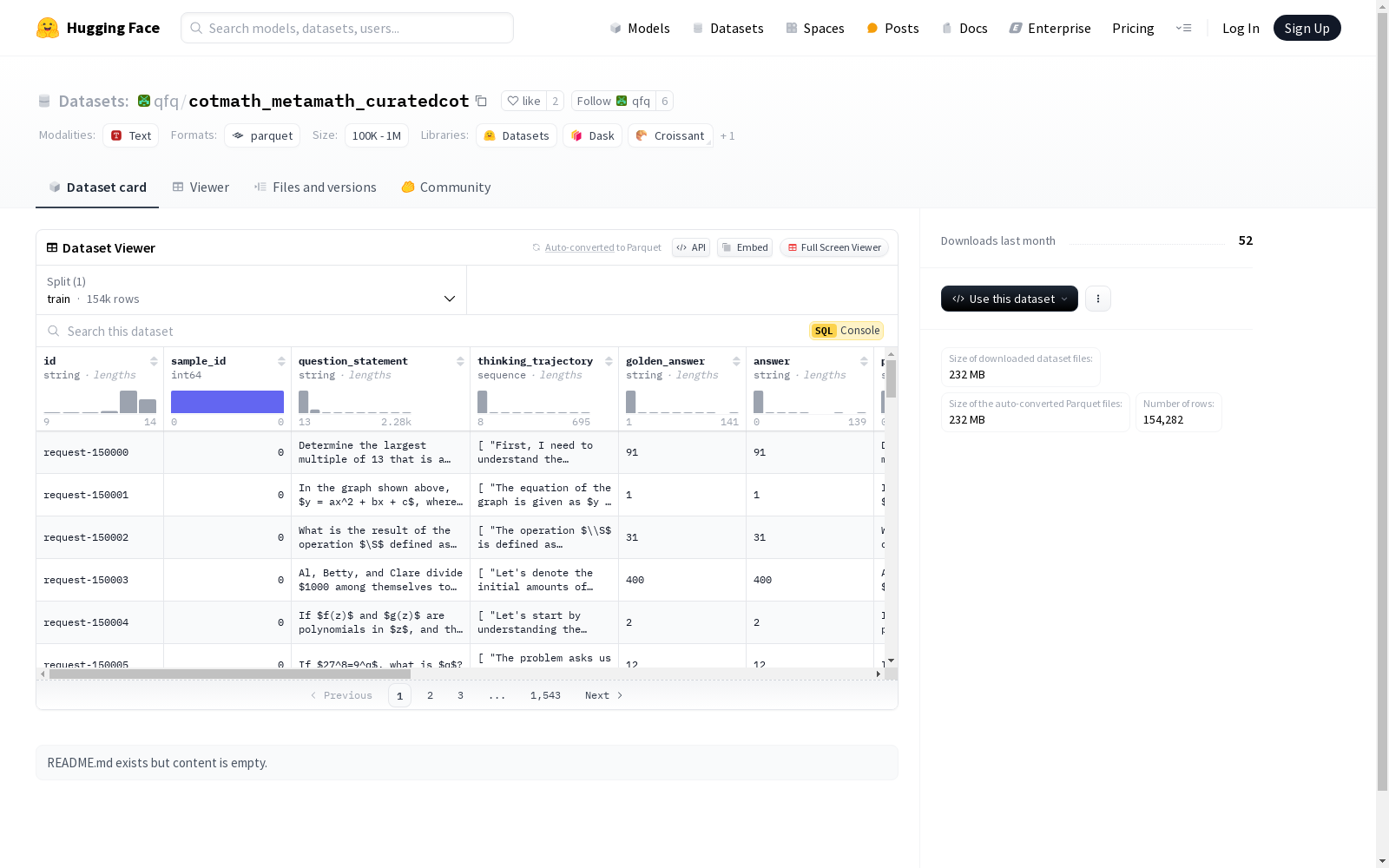This screenshot has width=1389, height=868.
Task: Copy dataset name with the copy icon
Action: (x=481, y=101)
